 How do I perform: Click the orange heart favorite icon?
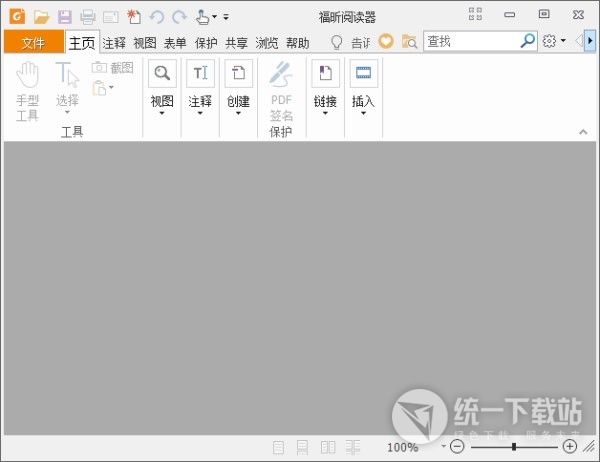[386, 41]
